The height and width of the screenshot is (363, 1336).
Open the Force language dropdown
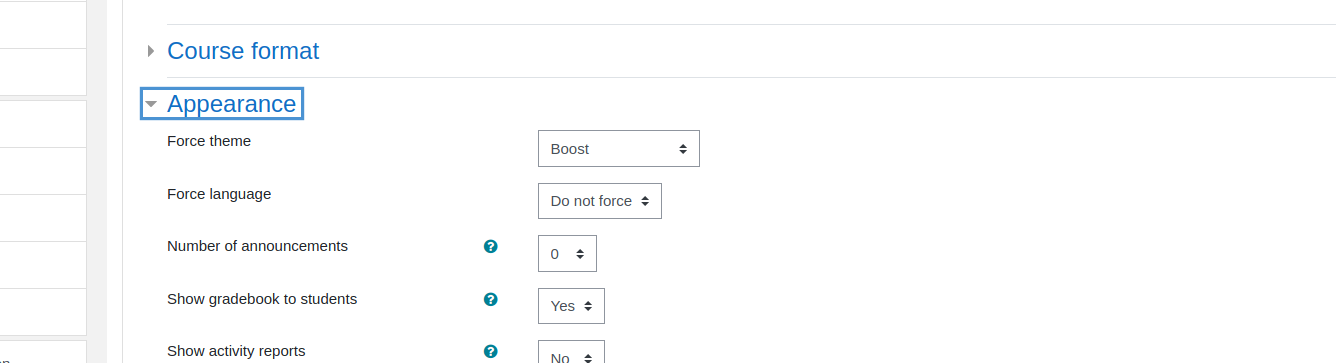(x=600, y=201)
